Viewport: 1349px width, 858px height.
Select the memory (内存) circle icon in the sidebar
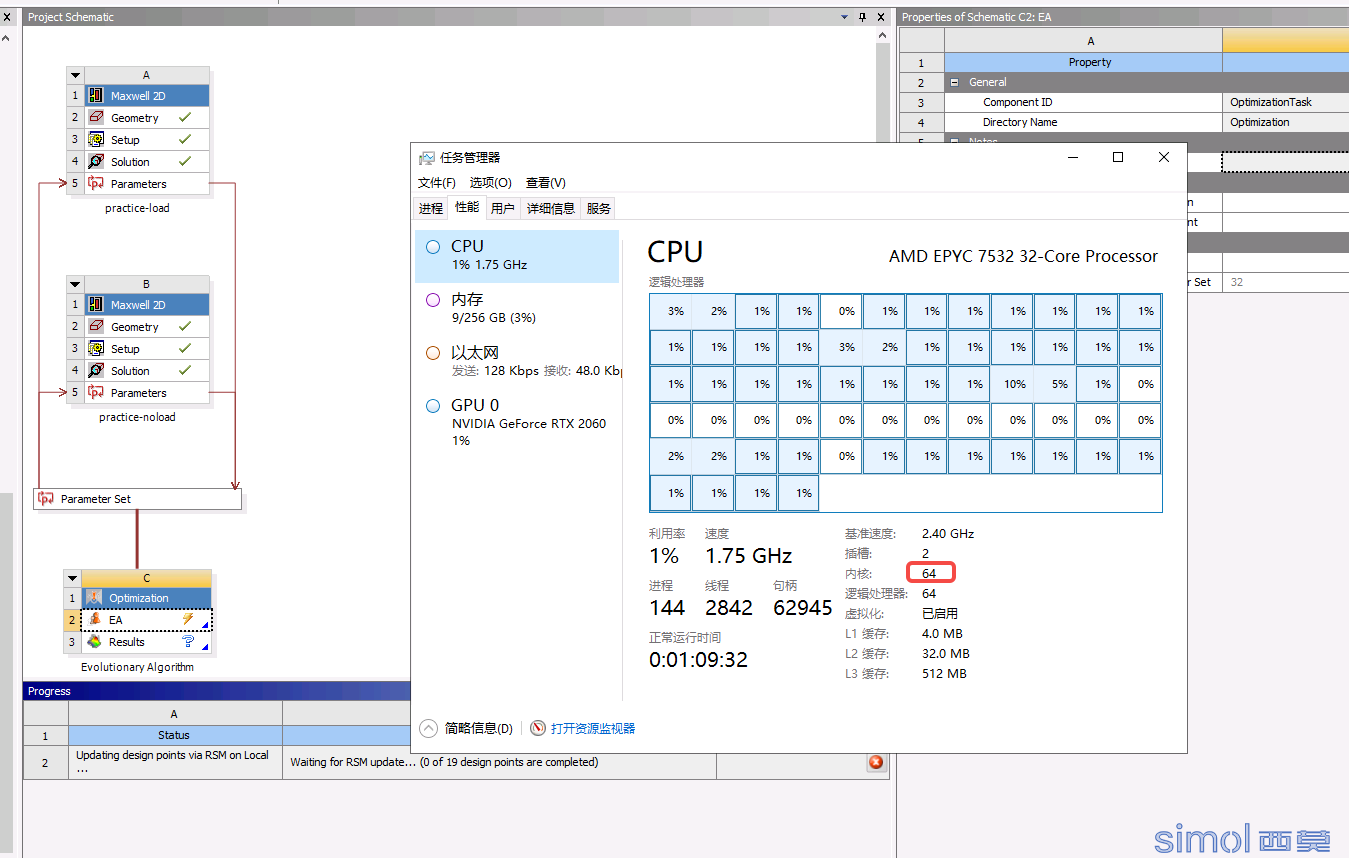[x=433, y=300]
